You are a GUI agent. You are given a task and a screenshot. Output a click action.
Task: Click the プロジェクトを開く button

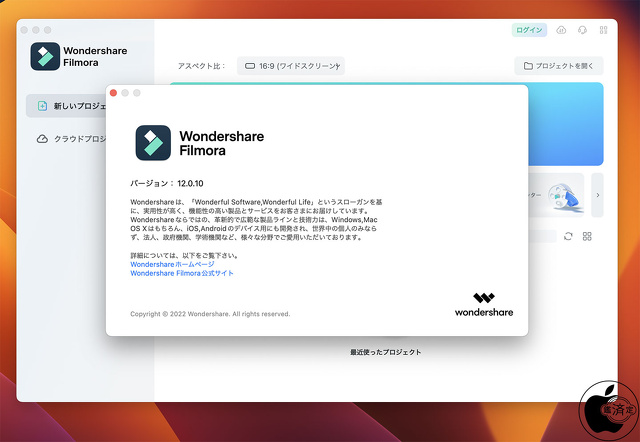558,66
